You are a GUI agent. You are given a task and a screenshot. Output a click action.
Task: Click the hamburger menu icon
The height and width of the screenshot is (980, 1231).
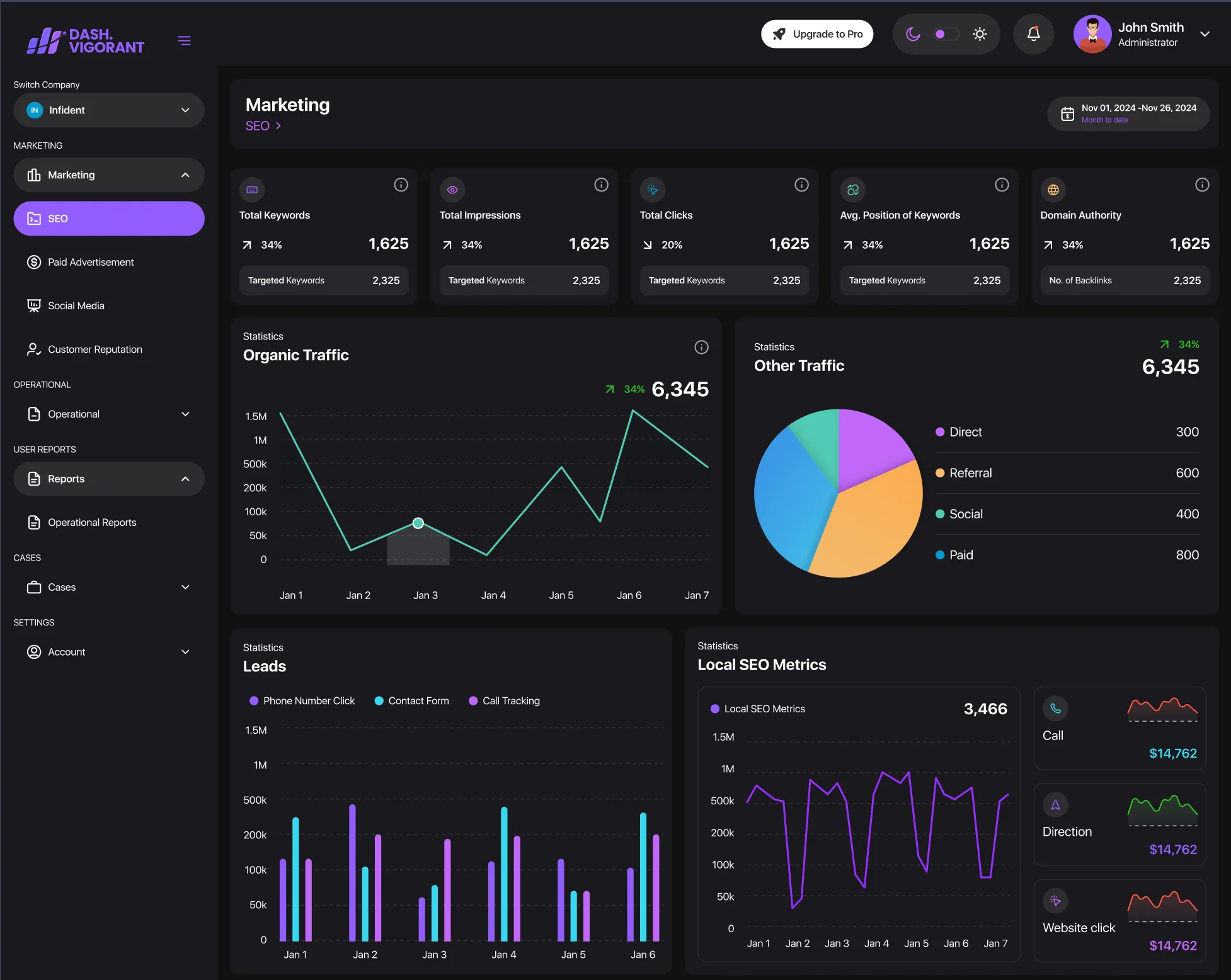184,41
